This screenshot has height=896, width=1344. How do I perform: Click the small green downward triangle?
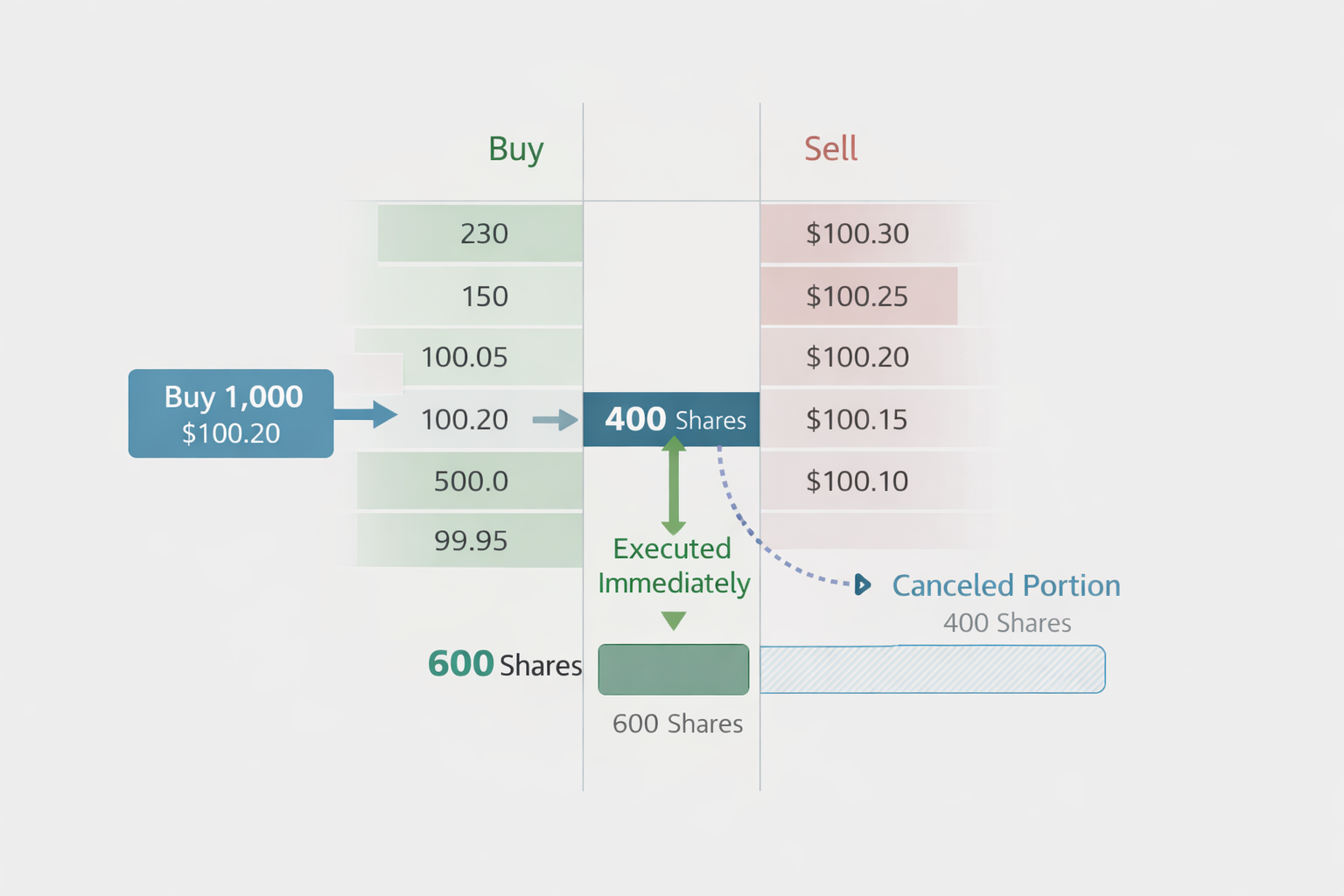pyautogui.click(x=674, y=621)
